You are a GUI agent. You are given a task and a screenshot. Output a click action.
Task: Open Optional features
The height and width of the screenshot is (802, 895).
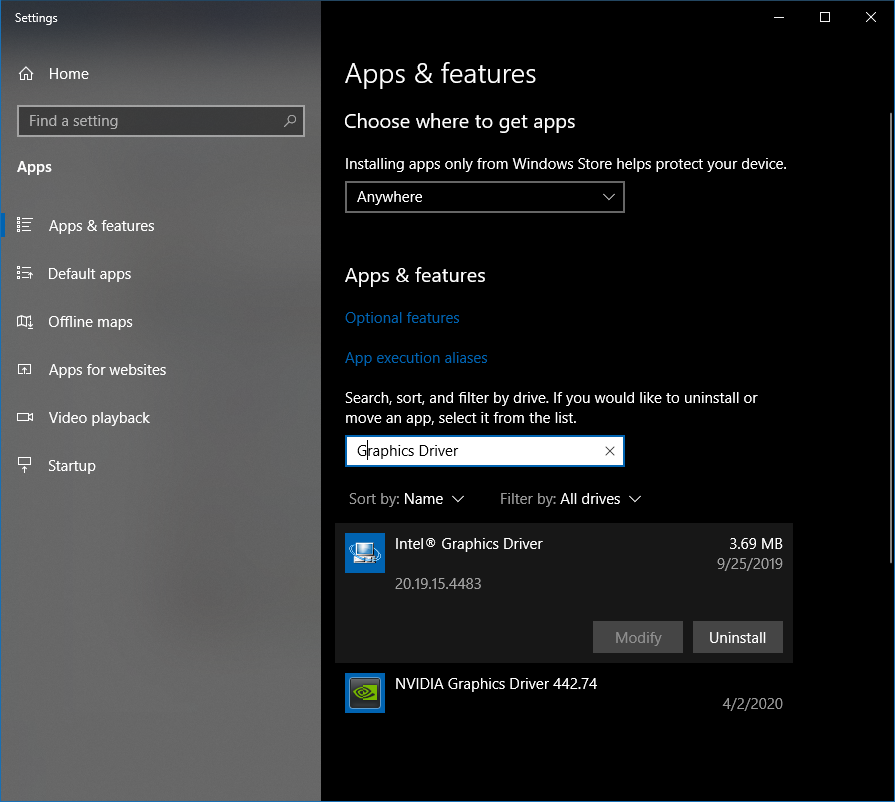pos(402,318)
